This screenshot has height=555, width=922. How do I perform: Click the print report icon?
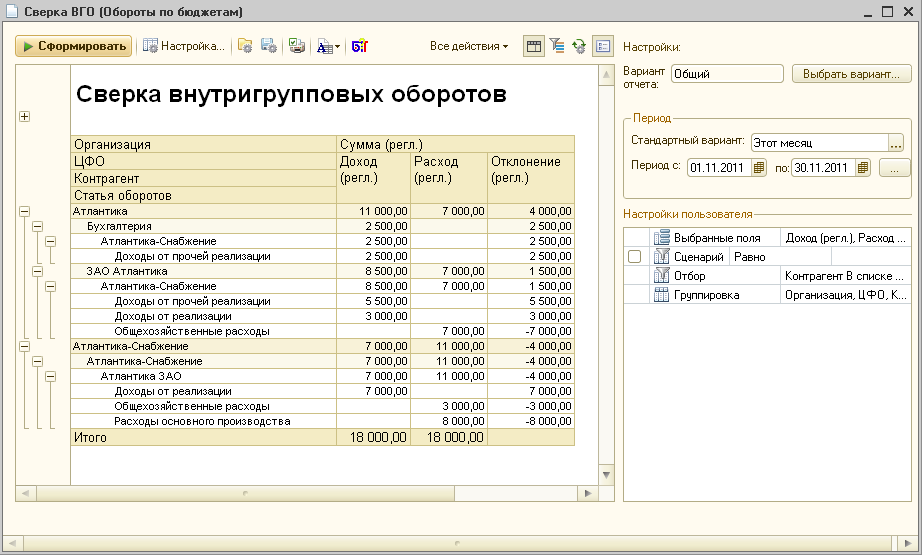297,46
